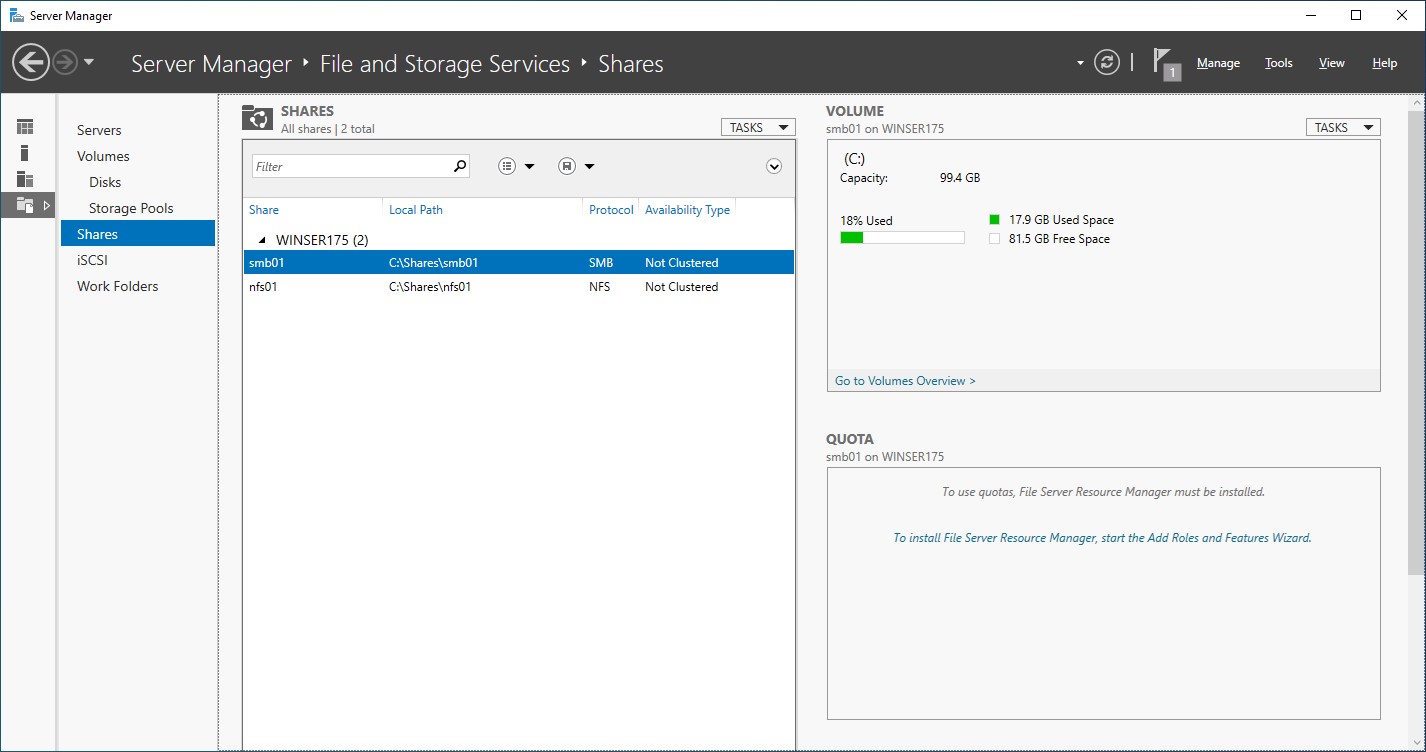The height and width of the screenshot is (752, 1426).
Task: Minimize the Server Manager window
Action: pyautogui.click(x=1311, y=15)
